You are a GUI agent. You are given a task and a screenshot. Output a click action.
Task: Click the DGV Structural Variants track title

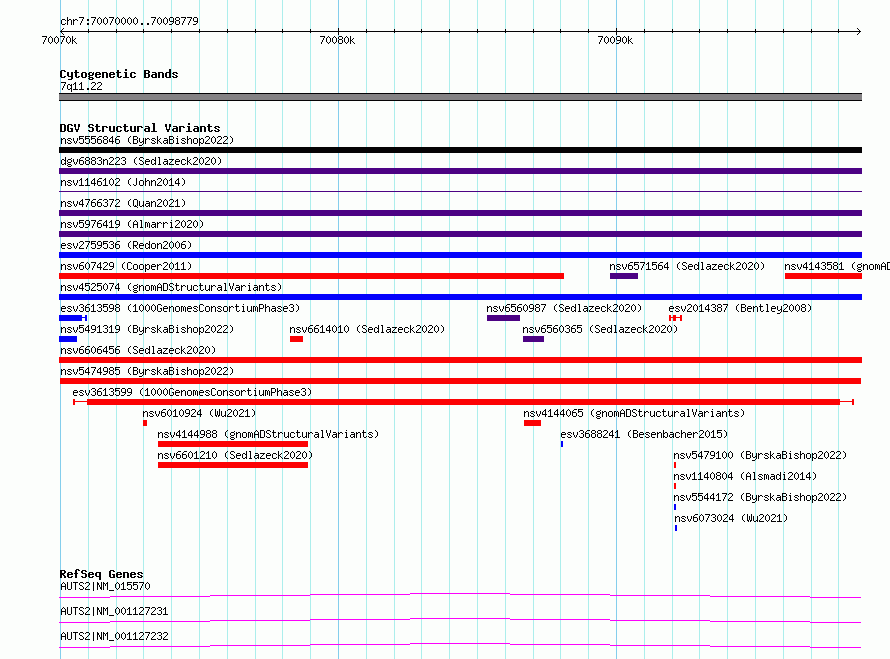(140, 128)
